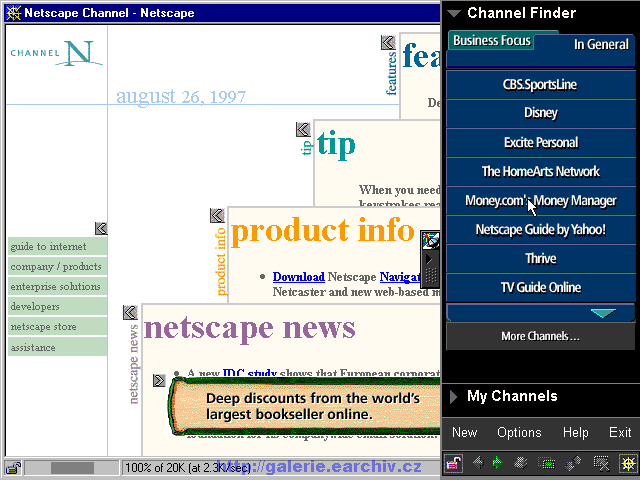
Task: Select The HomeArts Network channel
Action: tap(540, 171)
